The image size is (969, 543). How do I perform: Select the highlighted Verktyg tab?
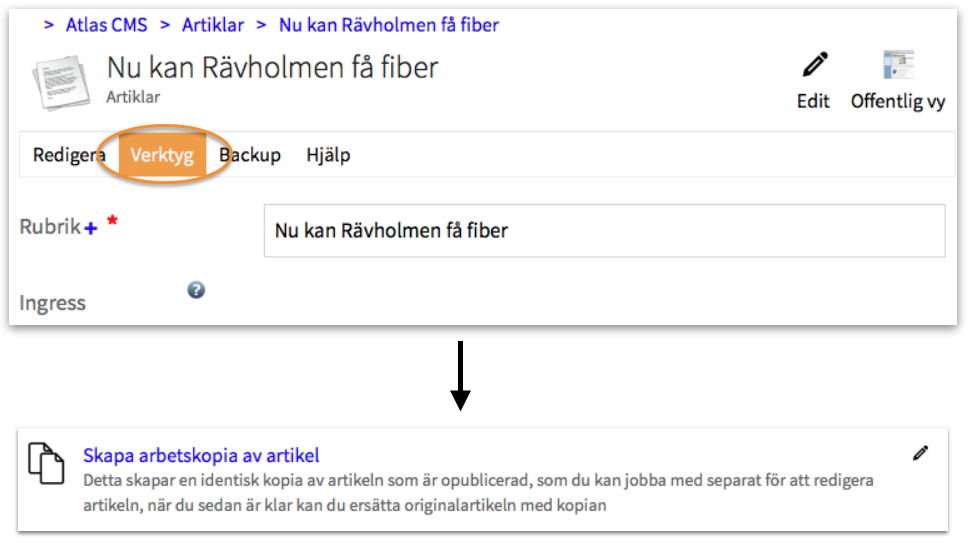162,155
